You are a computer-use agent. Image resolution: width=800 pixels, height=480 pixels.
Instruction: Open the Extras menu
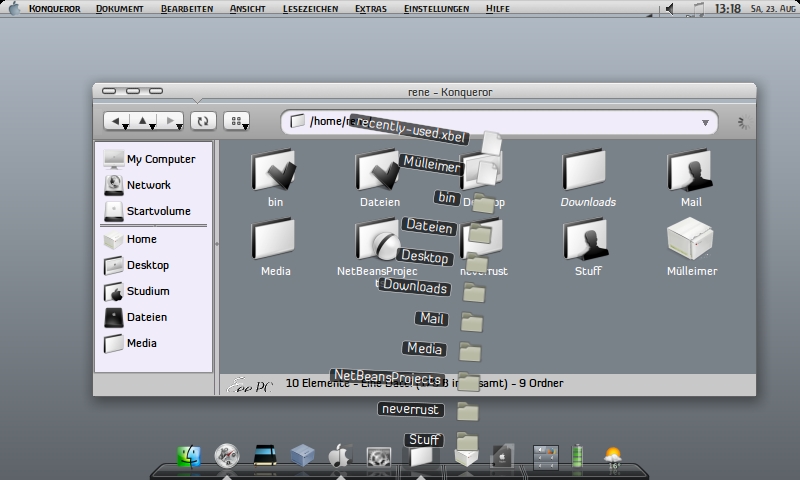click(371, 9)
